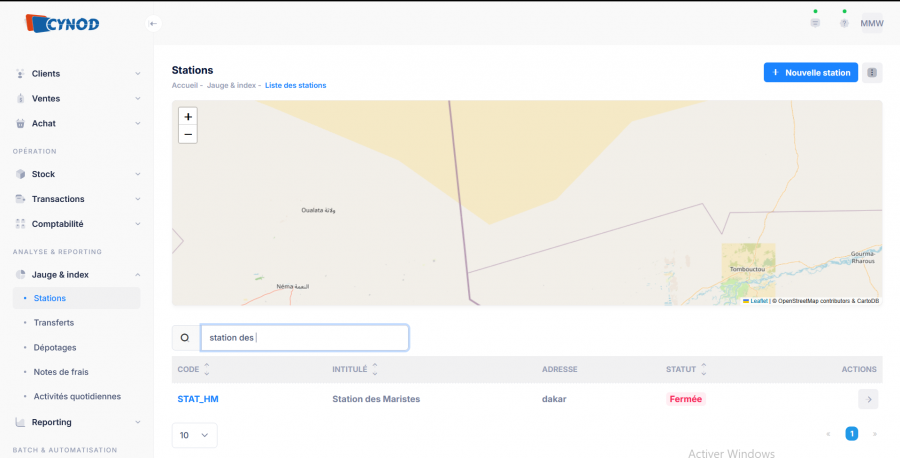This screenshot has height=458, width=900.
Task: Click the notifications icon in top bar
Action: pyautogui.click(x=815, y=23)
